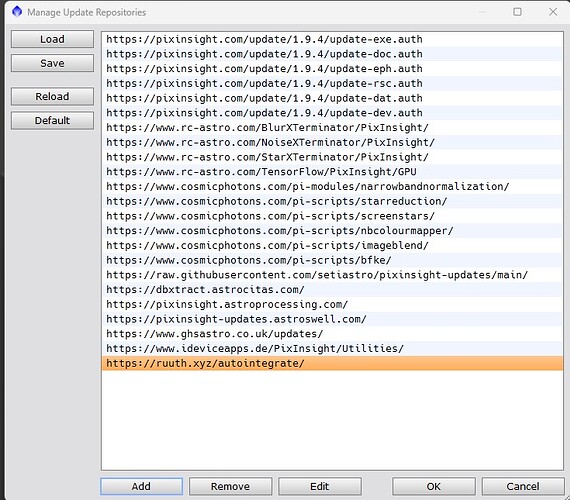This screenshot has height=500, width=570.
Task: Remove the selected repository
Action: (230, 487)
